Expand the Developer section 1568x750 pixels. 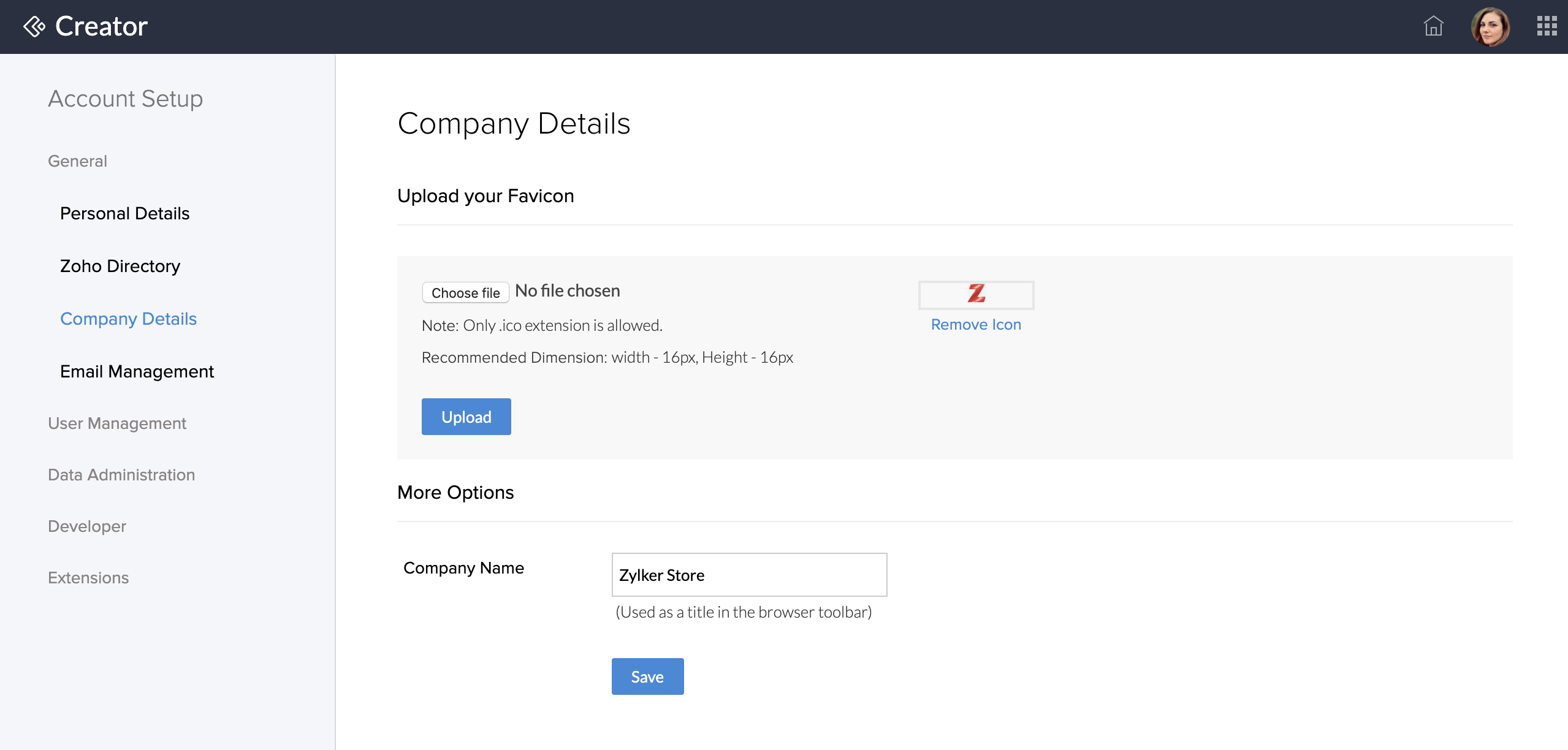(x=87, y=526)
